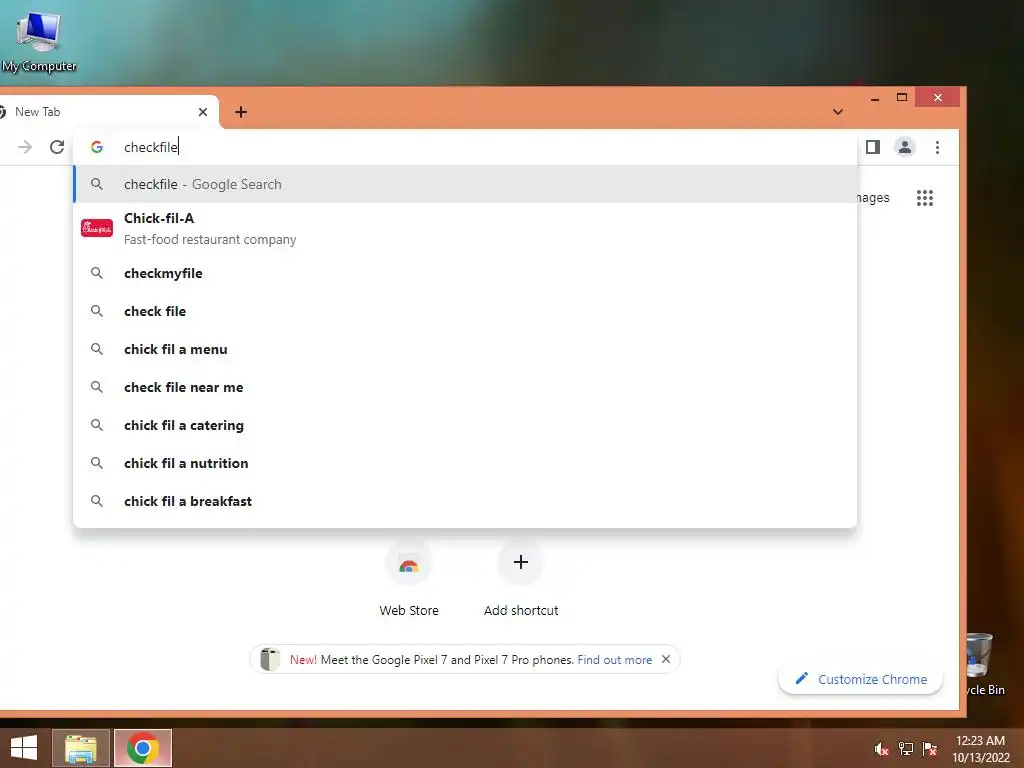
Task: Click the taskbar clock showing 12:23 AM
Action: click(x=980, y=749)
